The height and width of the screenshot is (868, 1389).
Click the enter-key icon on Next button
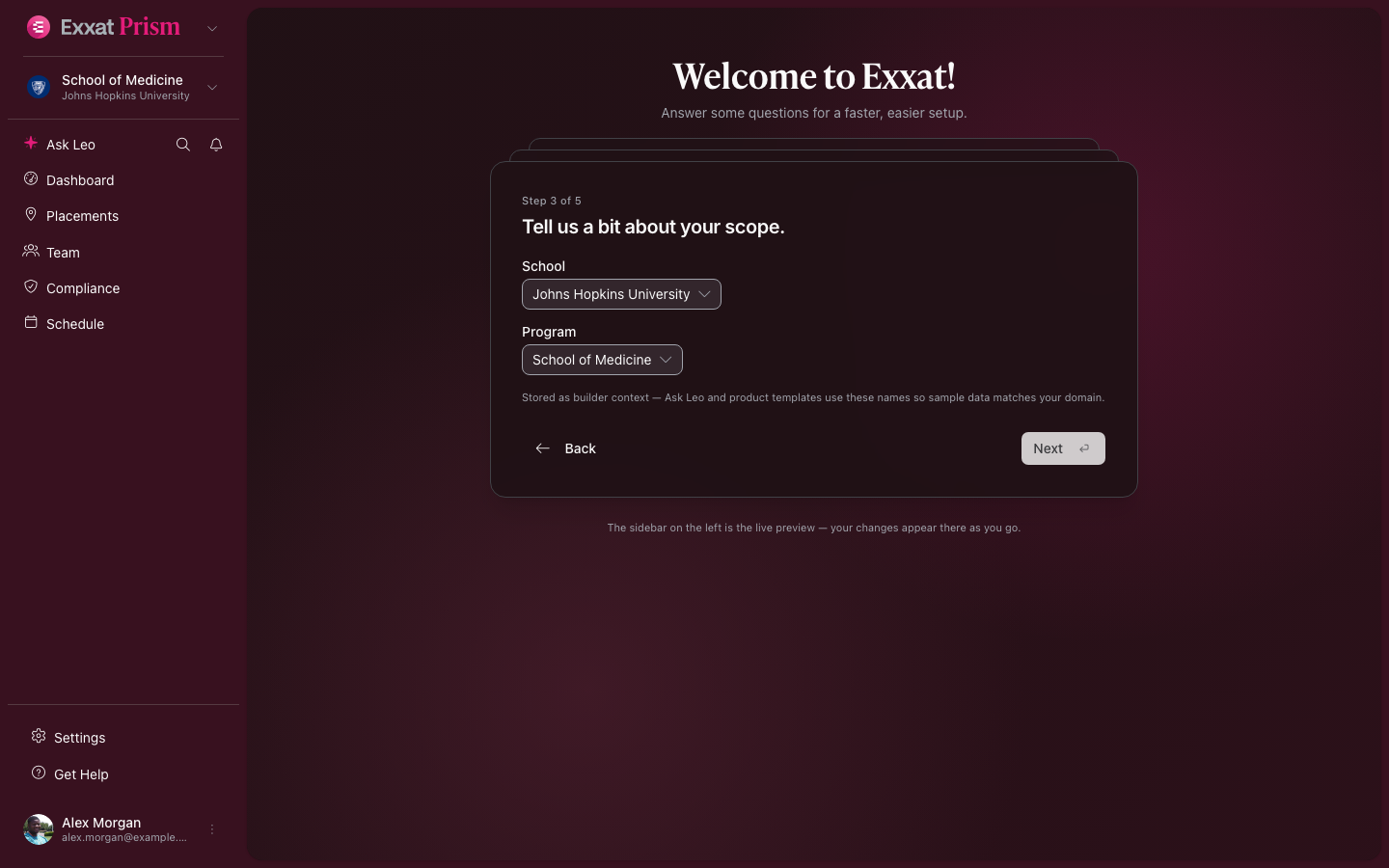click(1085, 448)
